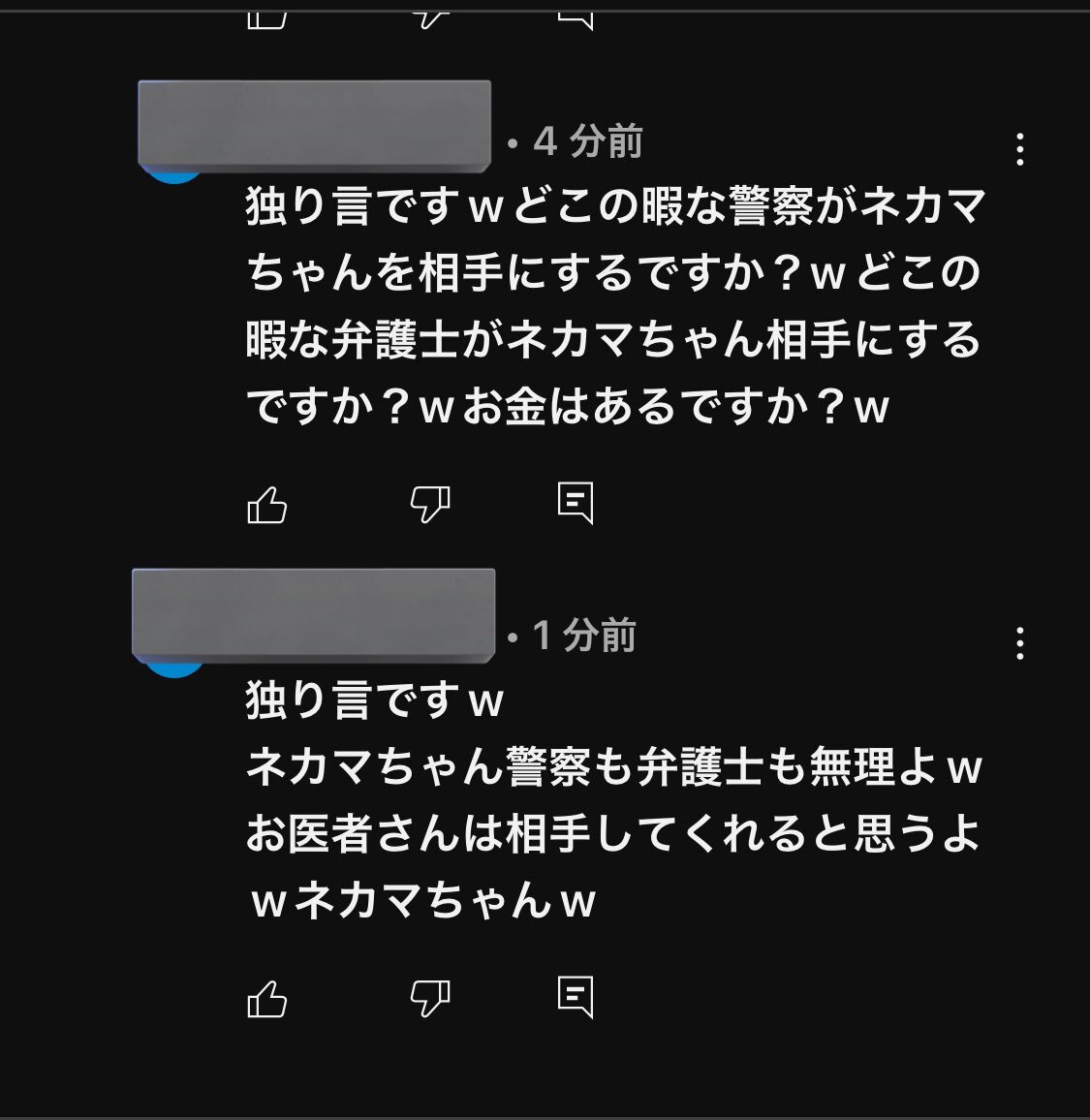Open options menu for the 1分前 comment
The height and width of the screenshot is (1120, 1090).
click(x=1020, y=643)
